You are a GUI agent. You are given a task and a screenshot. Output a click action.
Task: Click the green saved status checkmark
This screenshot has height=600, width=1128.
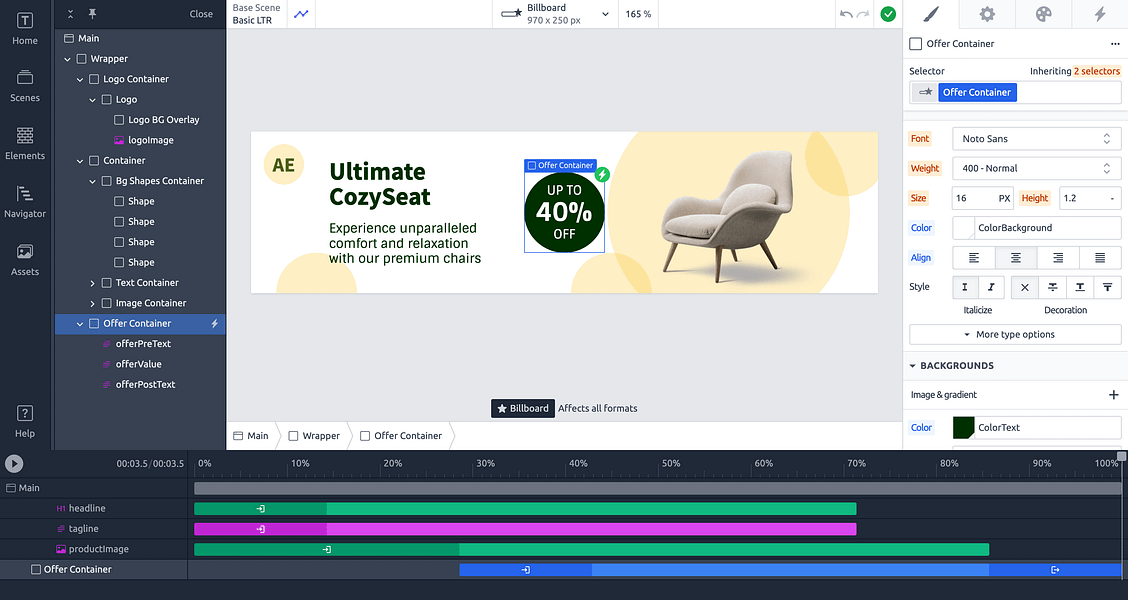tap(888, 14)
